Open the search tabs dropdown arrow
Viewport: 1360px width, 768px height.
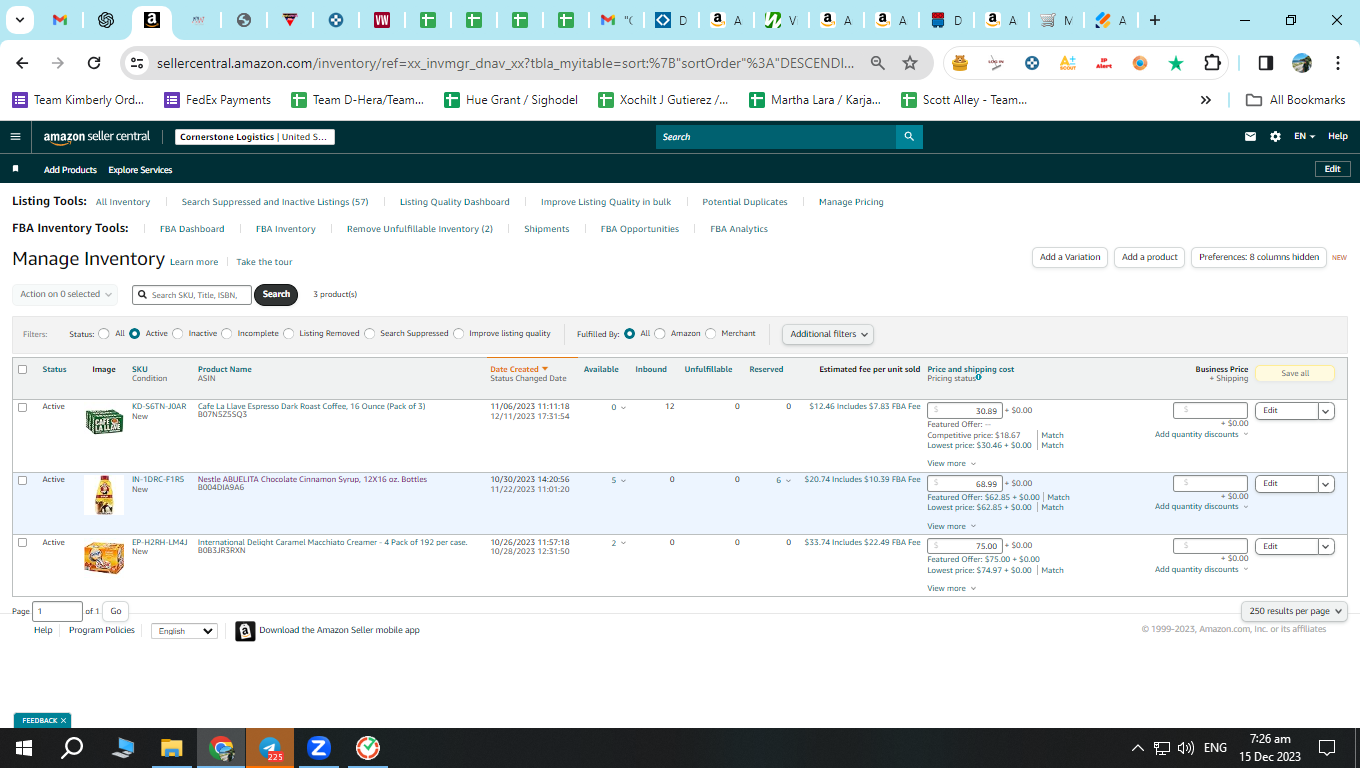(x=20, y=20)
